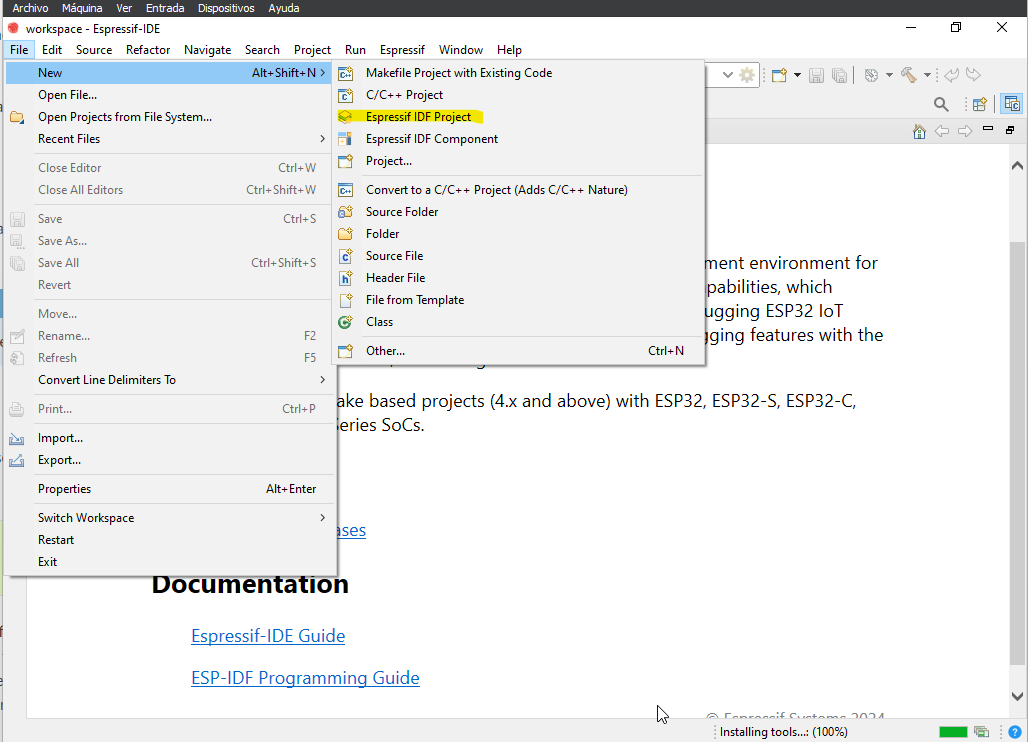
Task: Click the Home icon in welcome page toolbar
Action: click(919, 132)
